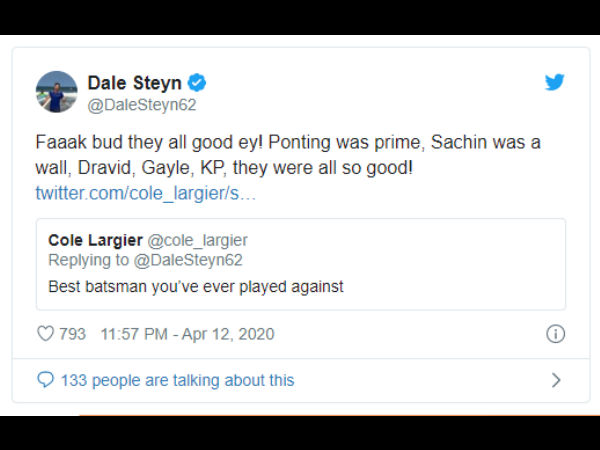Image resolution: width=600 pixels, height=450 pixels.
Task: Click the @cole_largier handle in quoted tweet
Action: tap(197, 241)
